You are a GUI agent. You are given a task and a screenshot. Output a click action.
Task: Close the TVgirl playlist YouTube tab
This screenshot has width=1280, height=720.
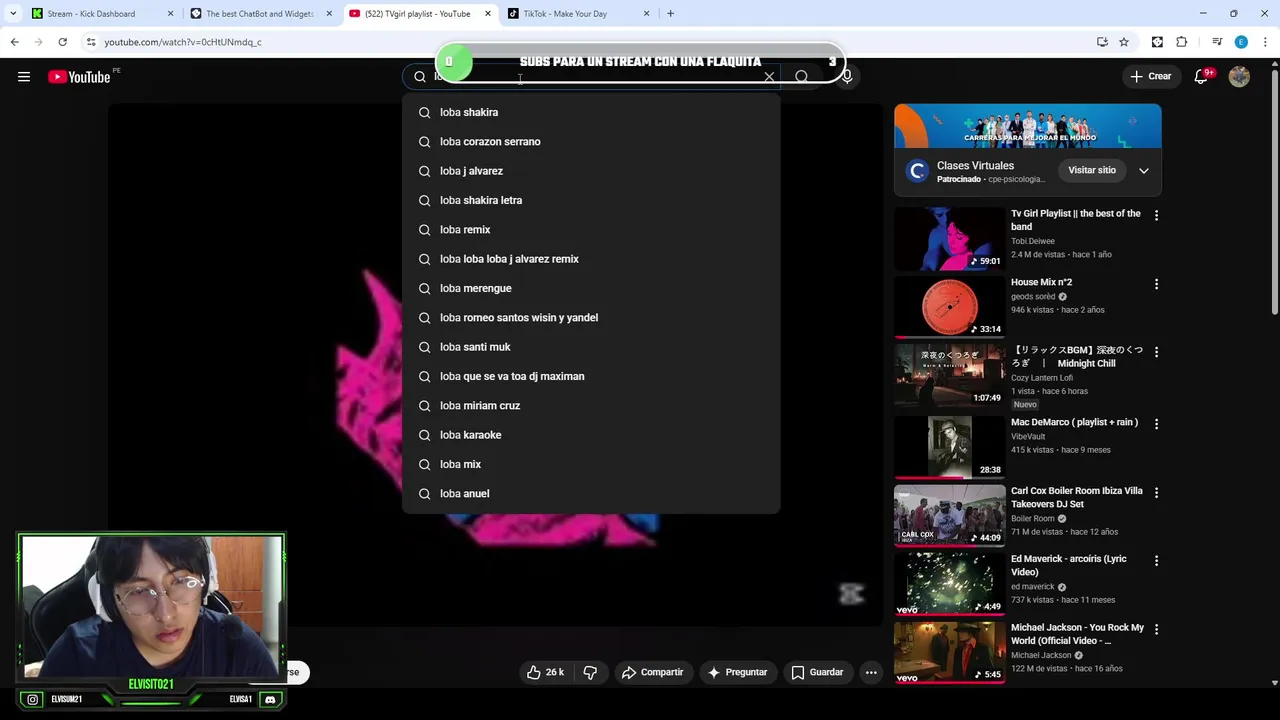pos(488,14)
